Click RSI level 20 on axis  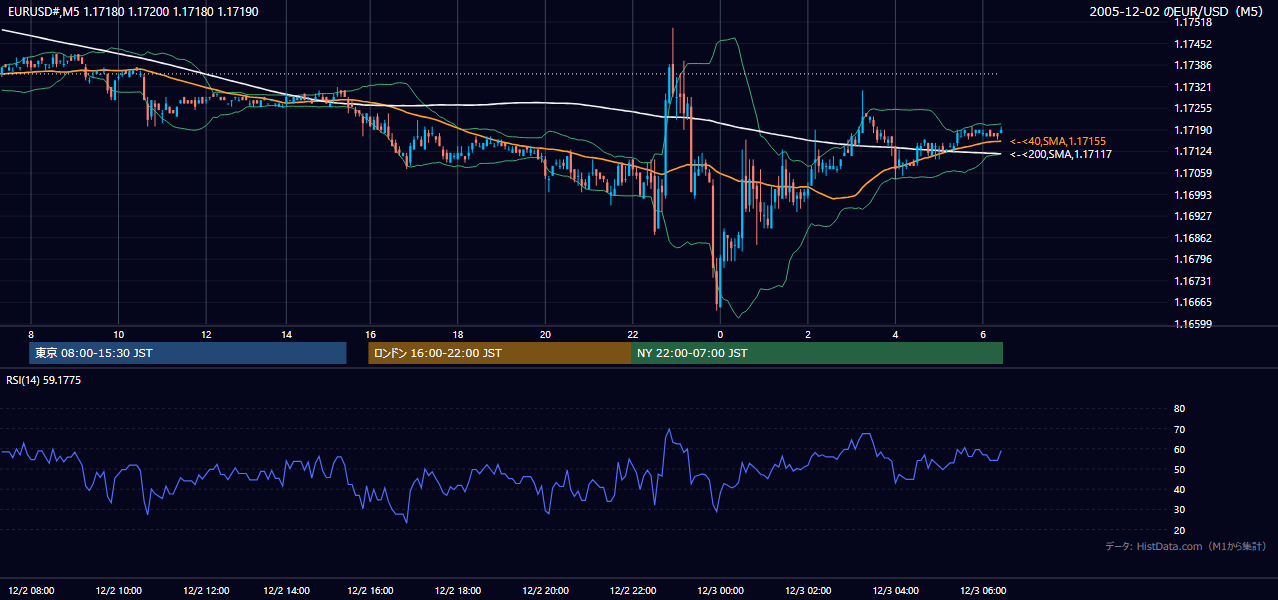tap(1179, 530)
